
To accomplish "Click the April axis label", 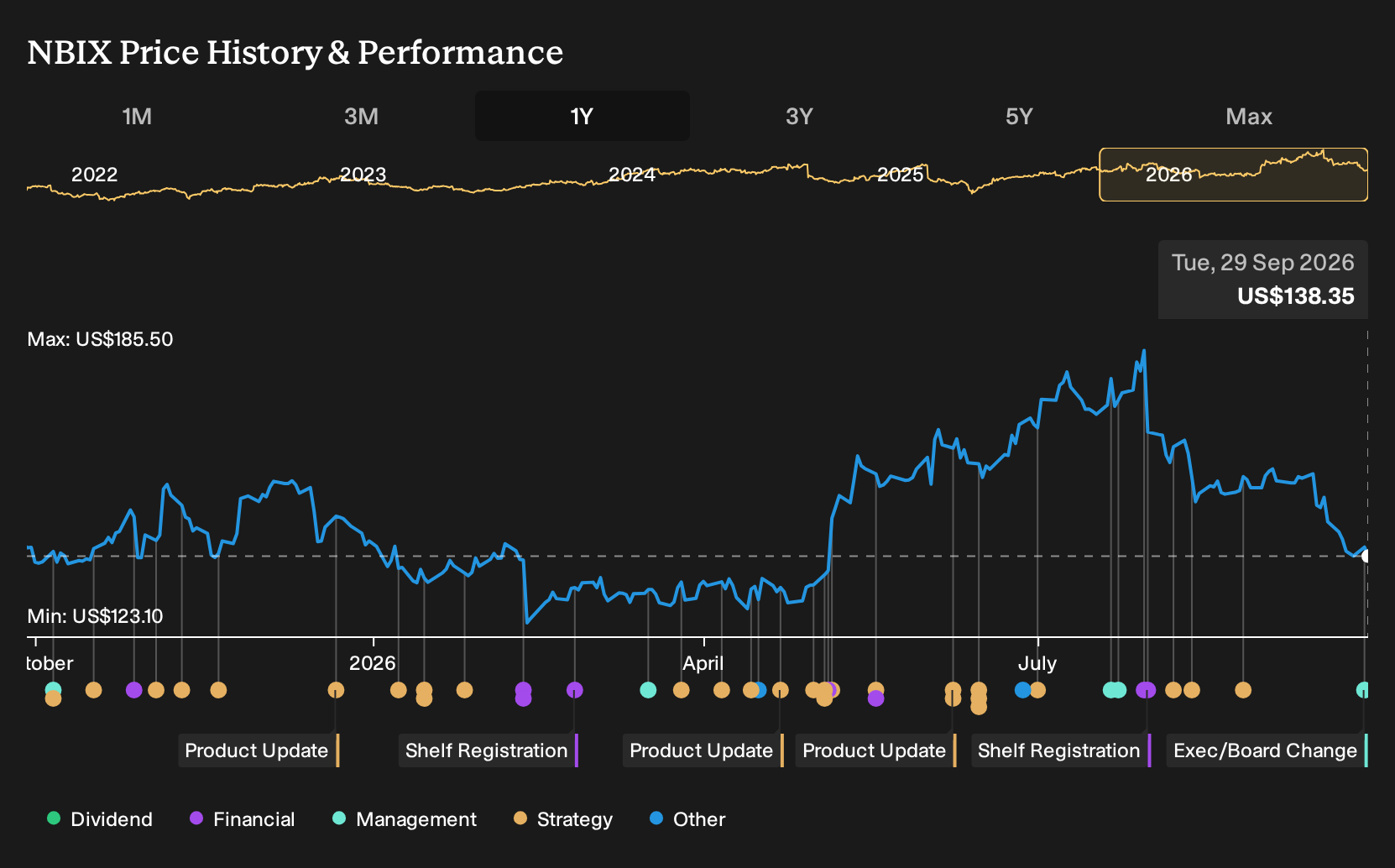I will (x=703, y=663).
